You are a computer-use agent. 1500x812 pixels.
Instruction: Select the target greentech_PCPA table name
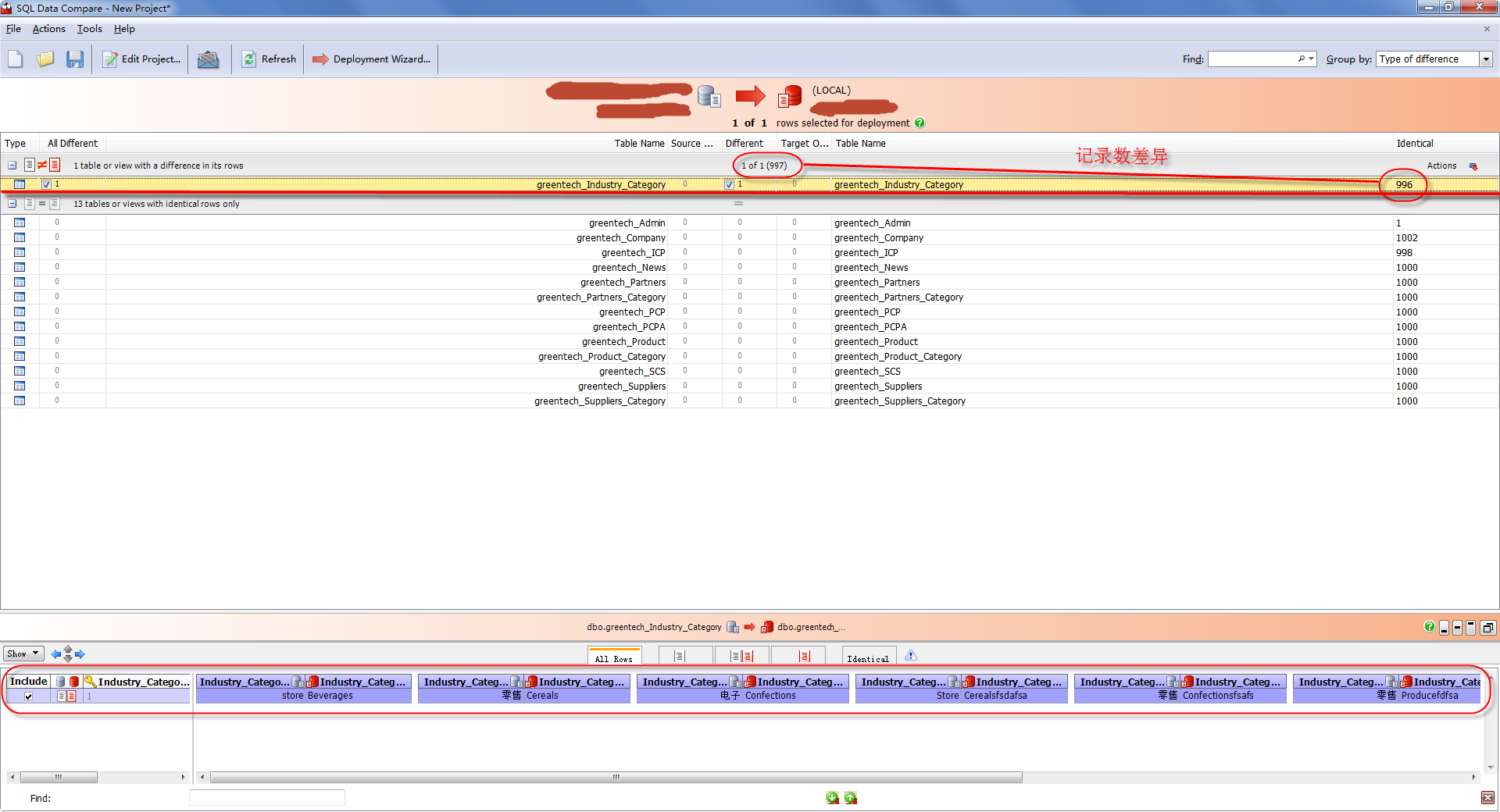[x=870, y=326]
